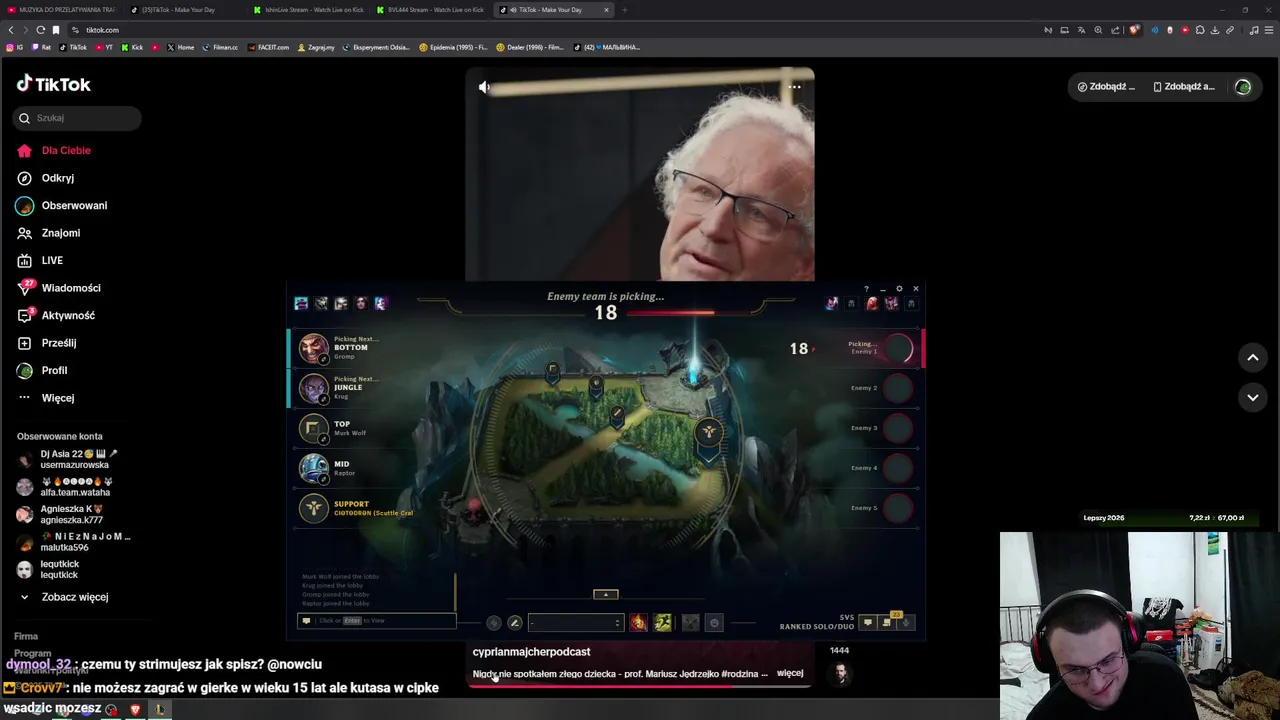Viewport: 1280px width, 720px height.
Task: Open the video more options dots
Action: click(x=794, y=87)
